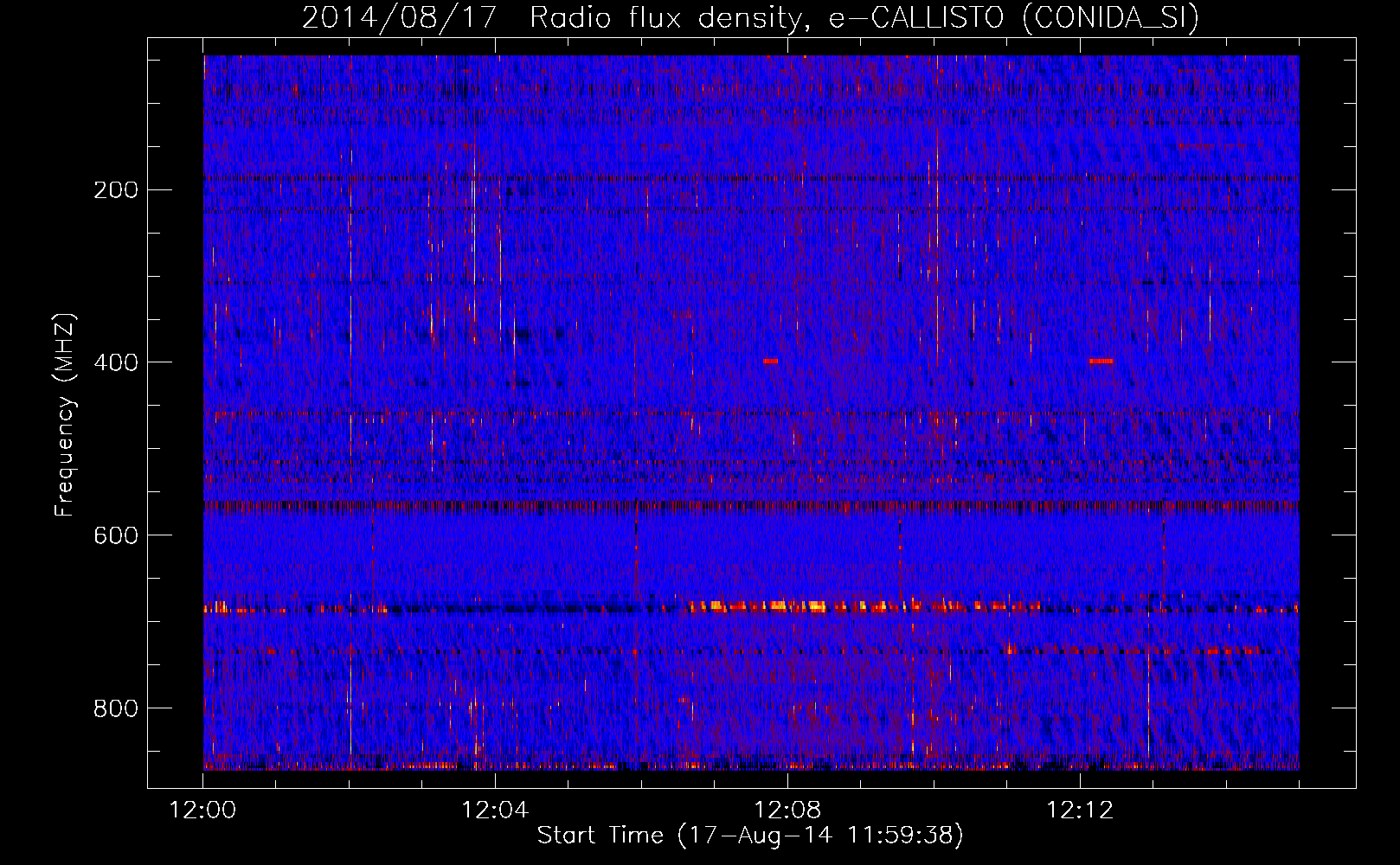Click the plot title mentioning e-CALLISTO (CONIDA_SI)
This screenshot has height=865, width=1400.
[750, 18]
